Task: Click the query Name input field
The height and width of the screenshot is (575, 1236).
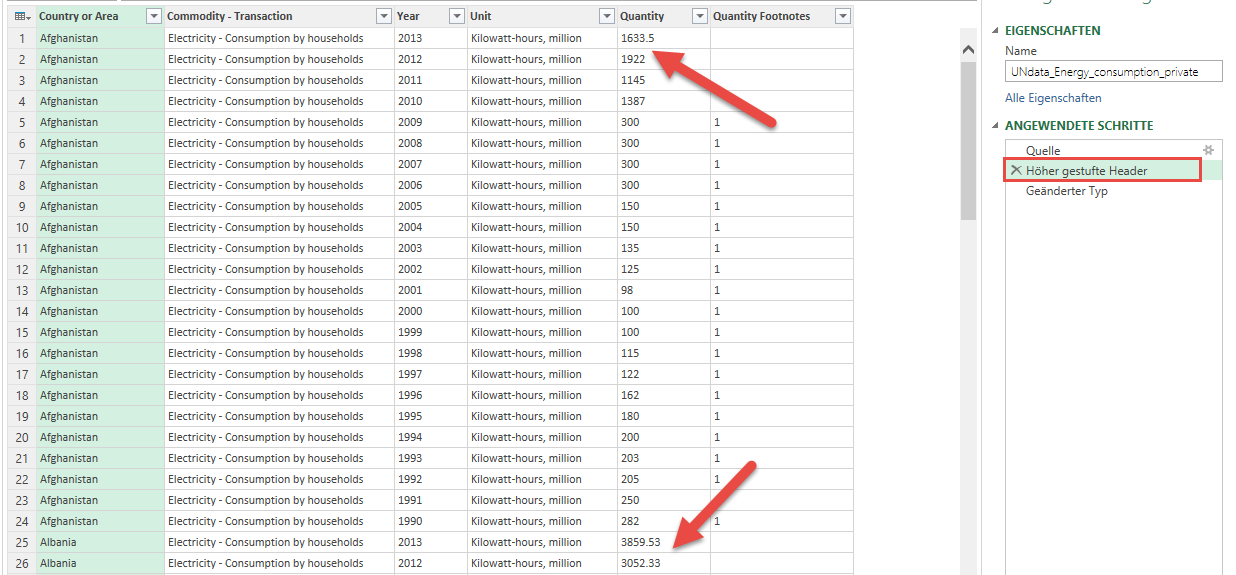Action: click(x=1114, y=72)
